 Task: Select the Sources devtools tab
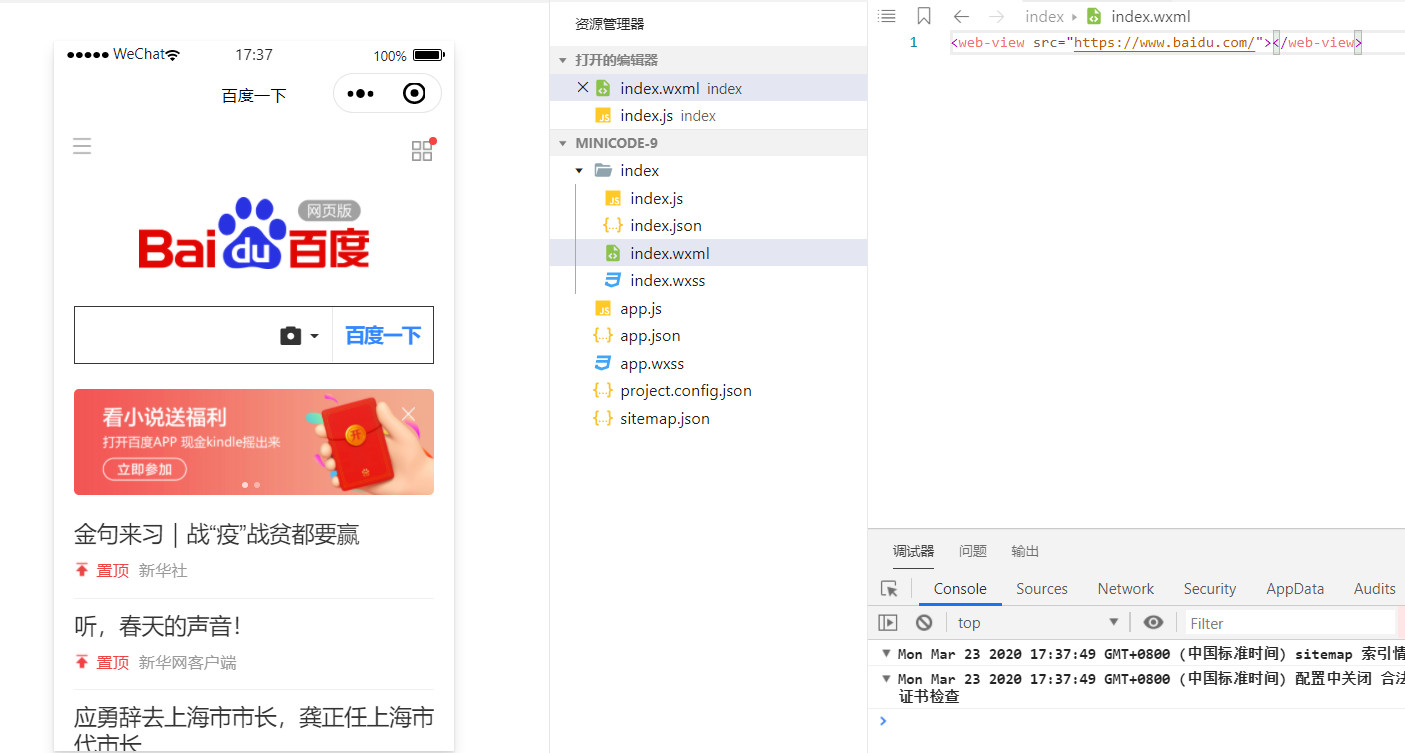pos(1042,589)
